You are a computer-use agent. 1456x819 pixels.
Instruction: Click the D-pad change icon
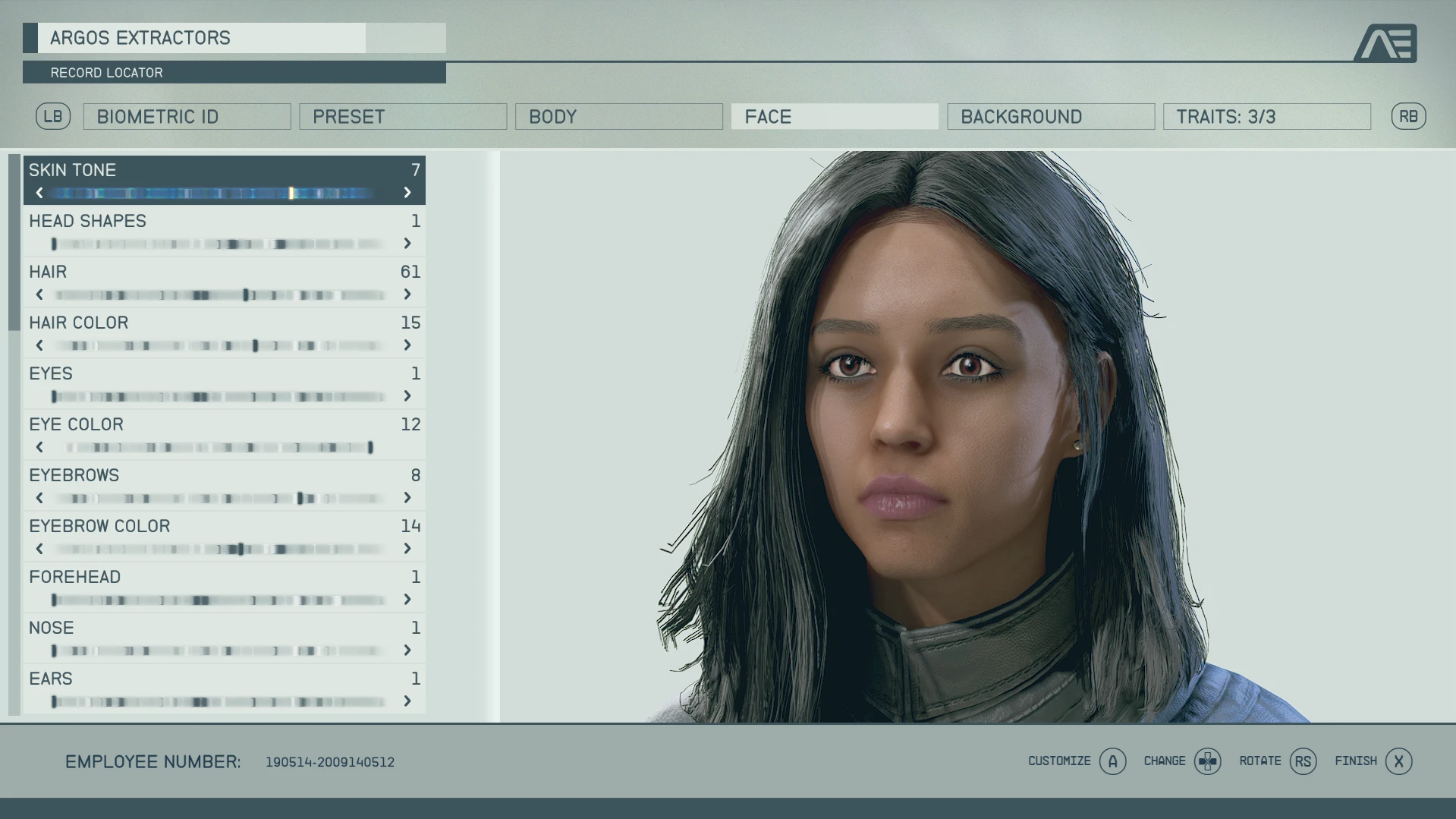coord(1207,761)
